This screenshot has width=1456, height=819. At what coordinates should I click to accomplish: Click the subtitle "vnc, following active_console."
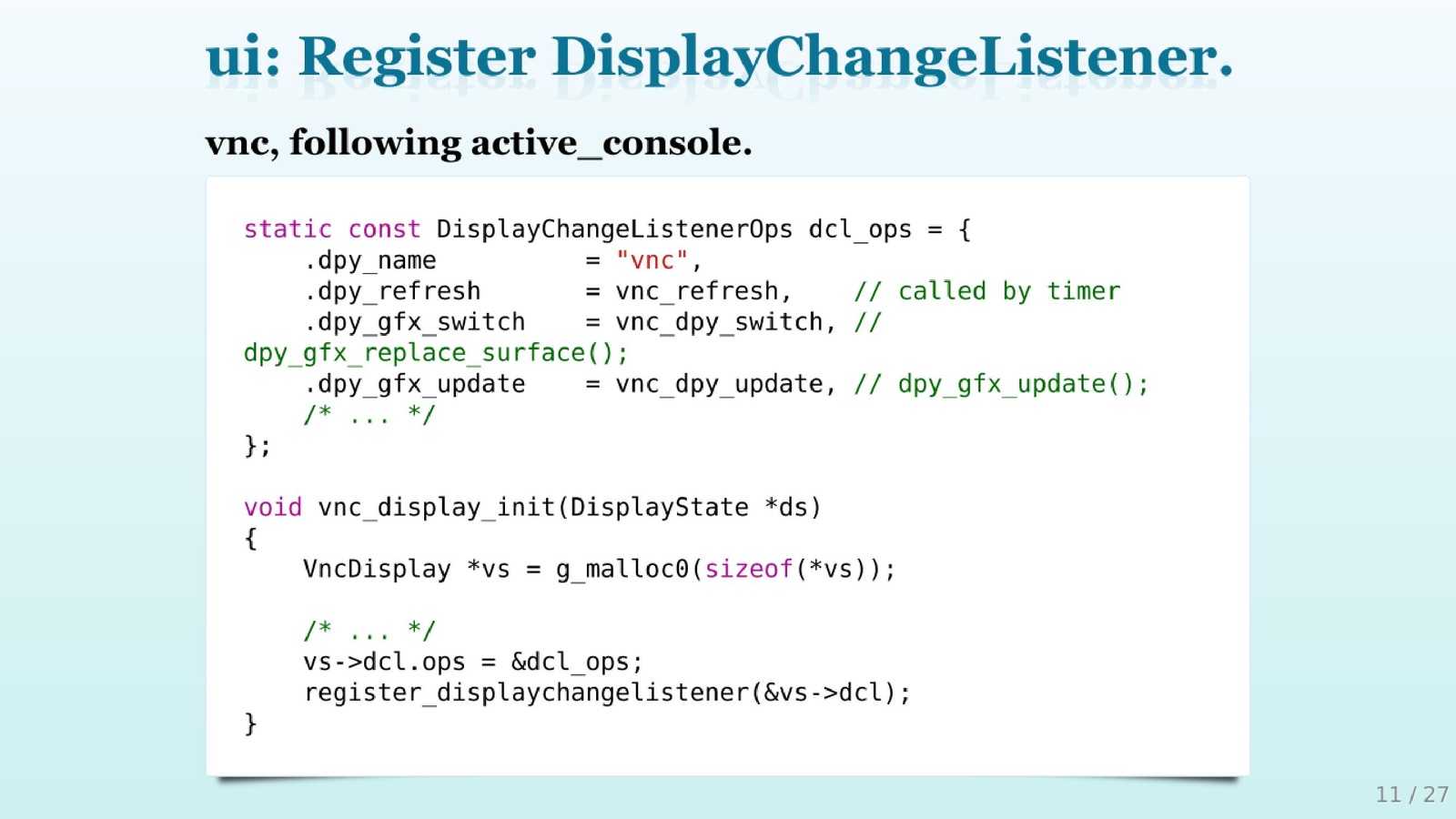[x=479, y=143]
